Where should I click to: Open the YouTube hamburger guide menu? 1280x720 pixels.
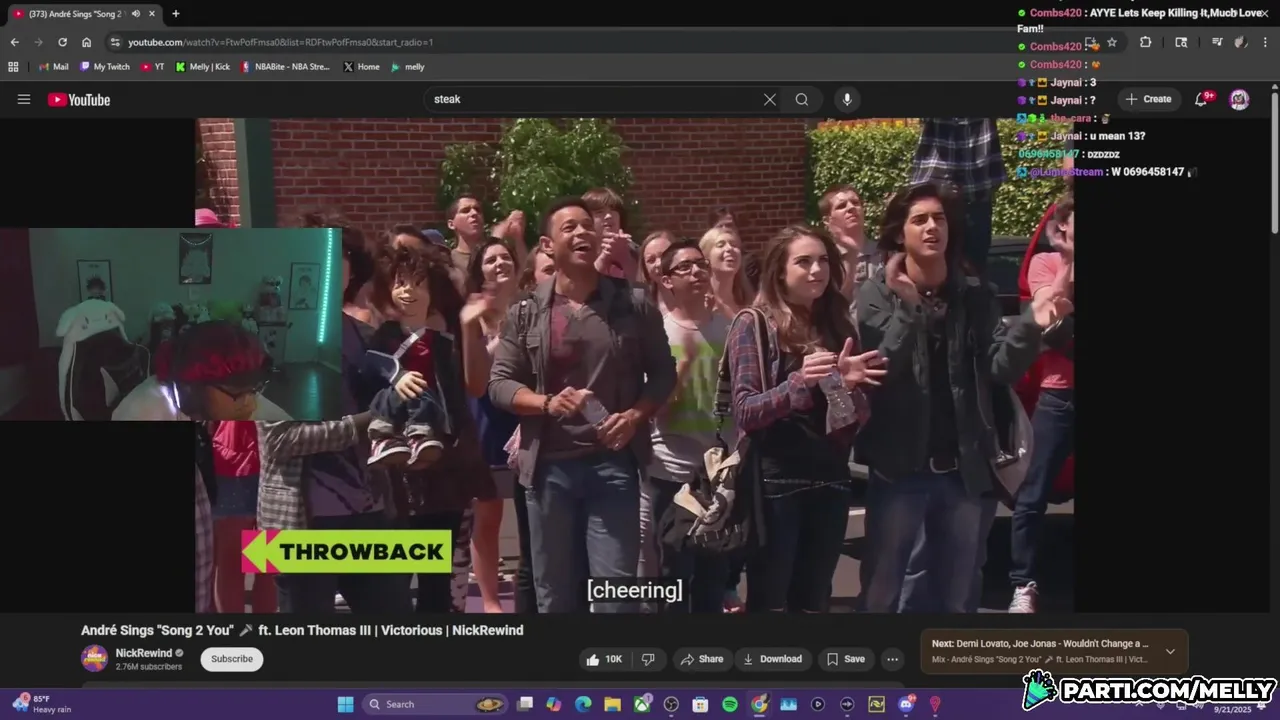(24, 99)
